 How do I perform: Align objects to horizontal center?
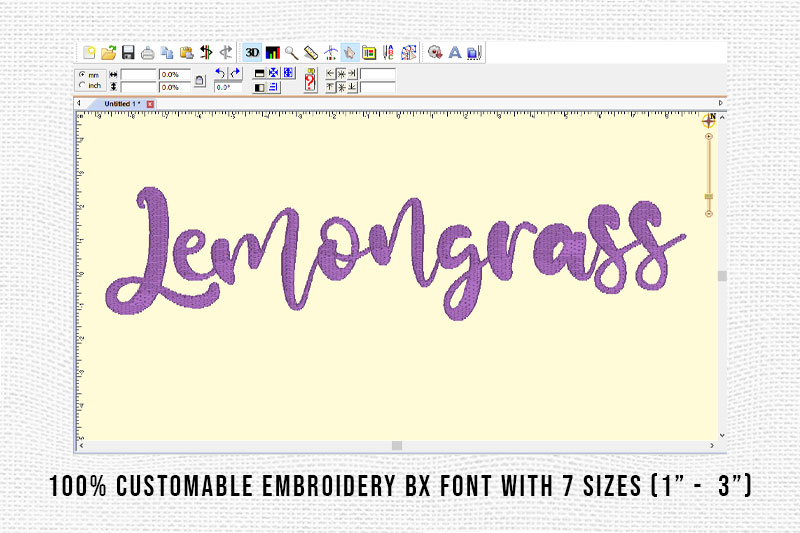pyautogui.click(x=341, y=74)
